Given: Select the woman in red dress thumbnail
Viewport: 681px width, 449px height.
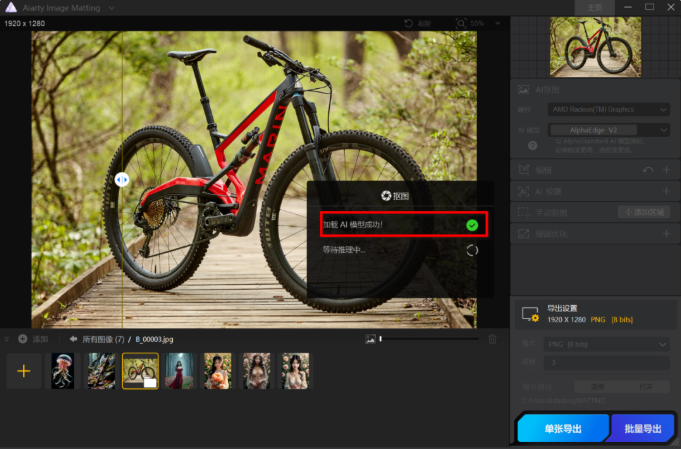Looking at the screenshot, I should point(179,371).
